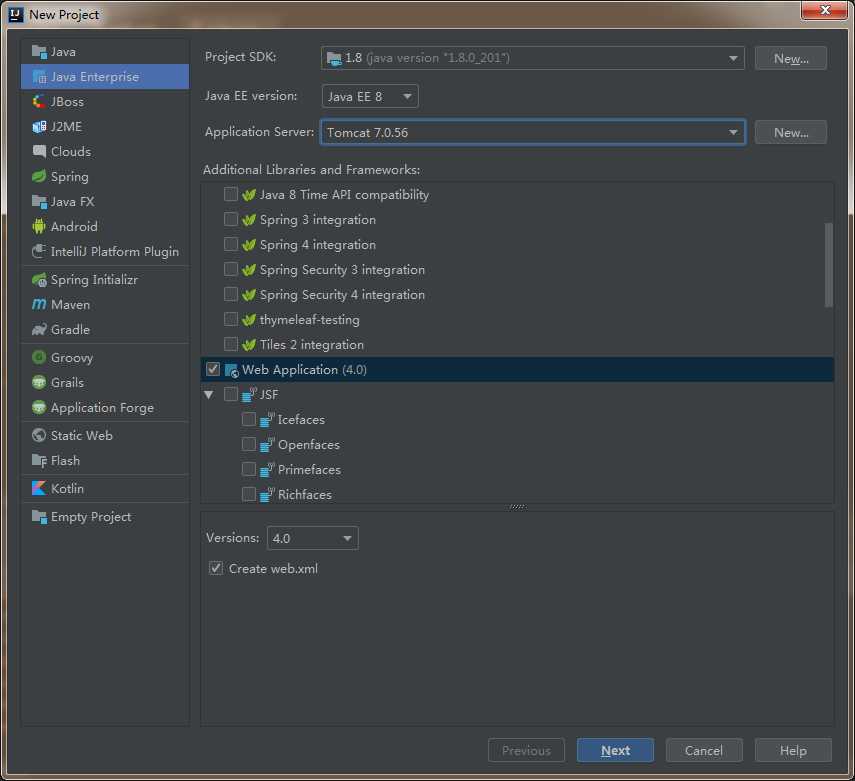The image size is (855, 781).
Task: Select the J2ME icon
Action: coord(39,127)
